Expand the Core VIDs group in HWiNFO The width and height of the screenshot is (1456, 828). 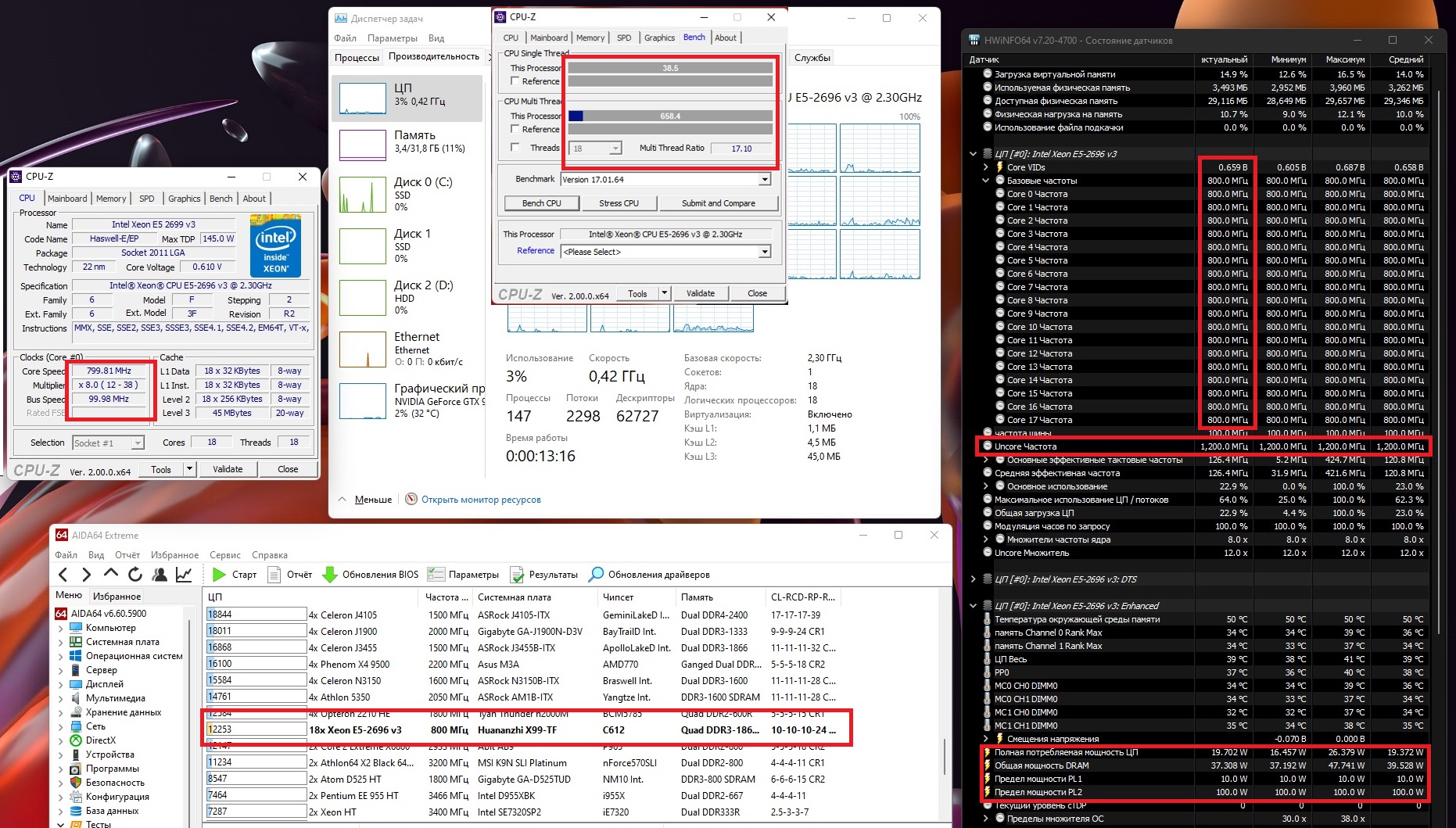click(986, 167)
